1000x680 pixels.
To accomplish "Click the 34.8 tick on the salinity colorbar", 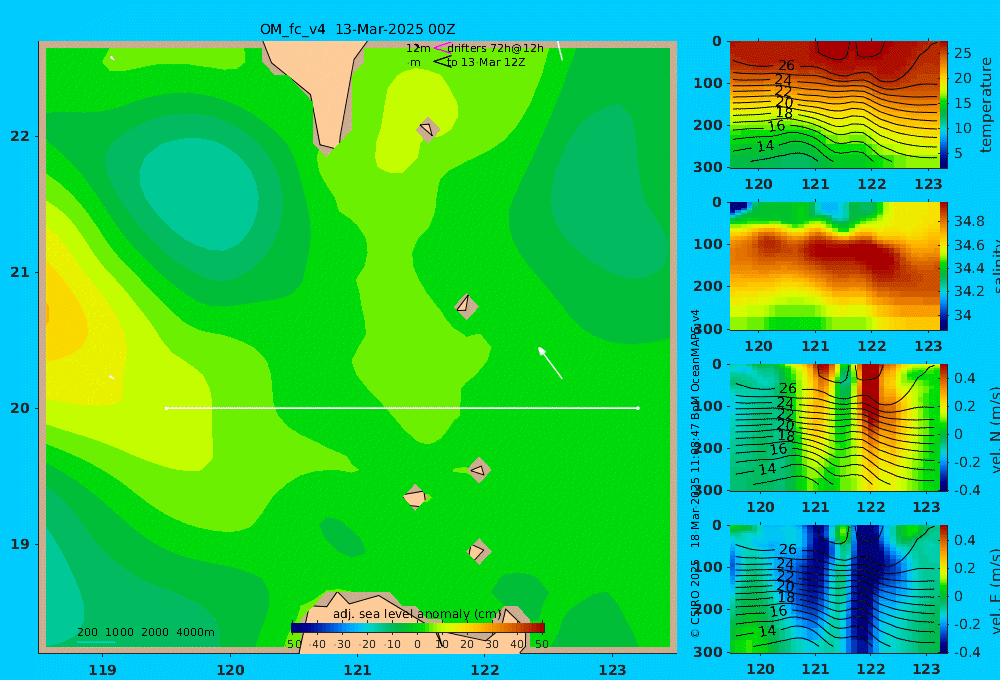I will (969, 221).
